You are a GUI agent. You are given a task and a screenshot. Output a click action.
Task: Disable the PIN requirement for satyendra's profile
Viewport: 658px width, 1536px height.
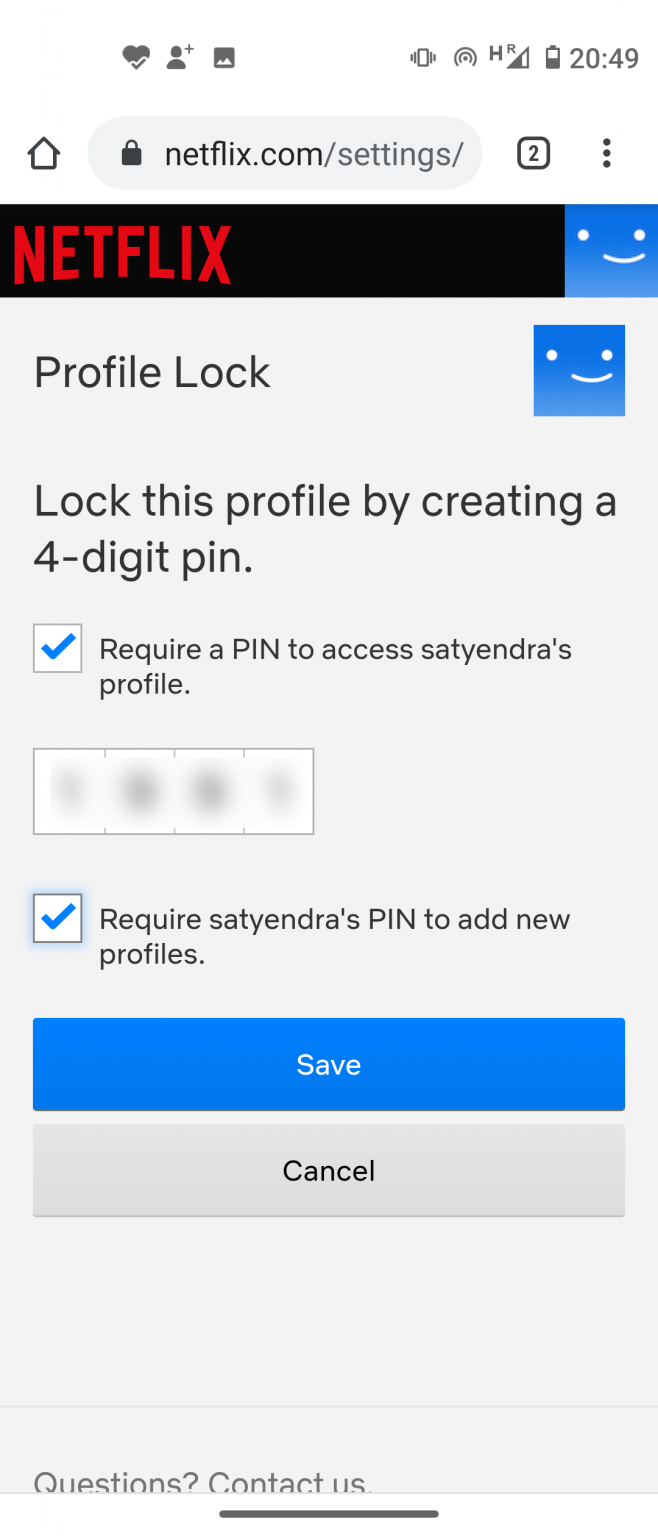57,648
